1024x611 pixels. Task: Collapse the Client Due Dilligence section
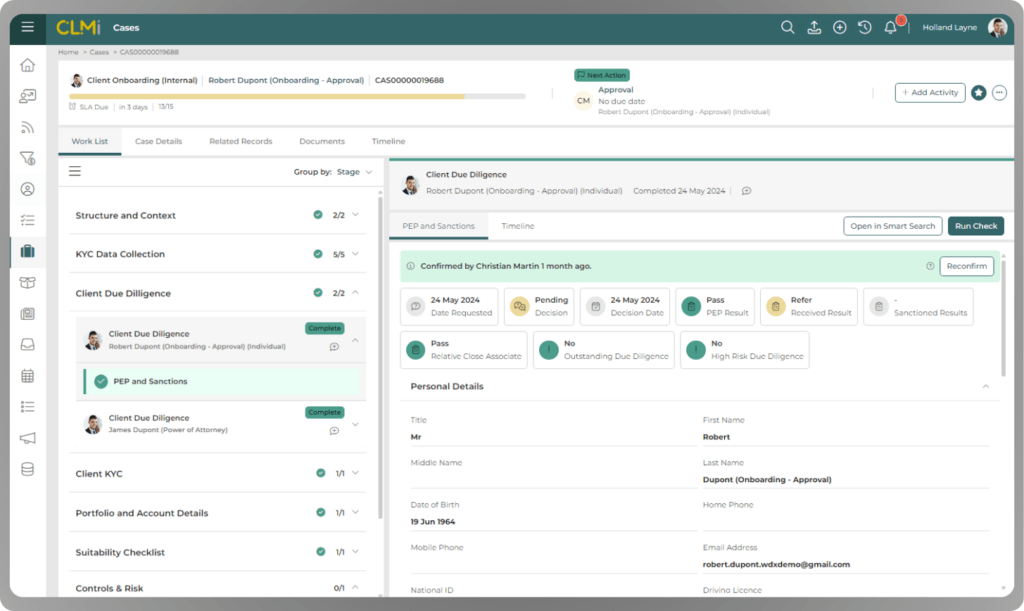(x=355, y=292)
